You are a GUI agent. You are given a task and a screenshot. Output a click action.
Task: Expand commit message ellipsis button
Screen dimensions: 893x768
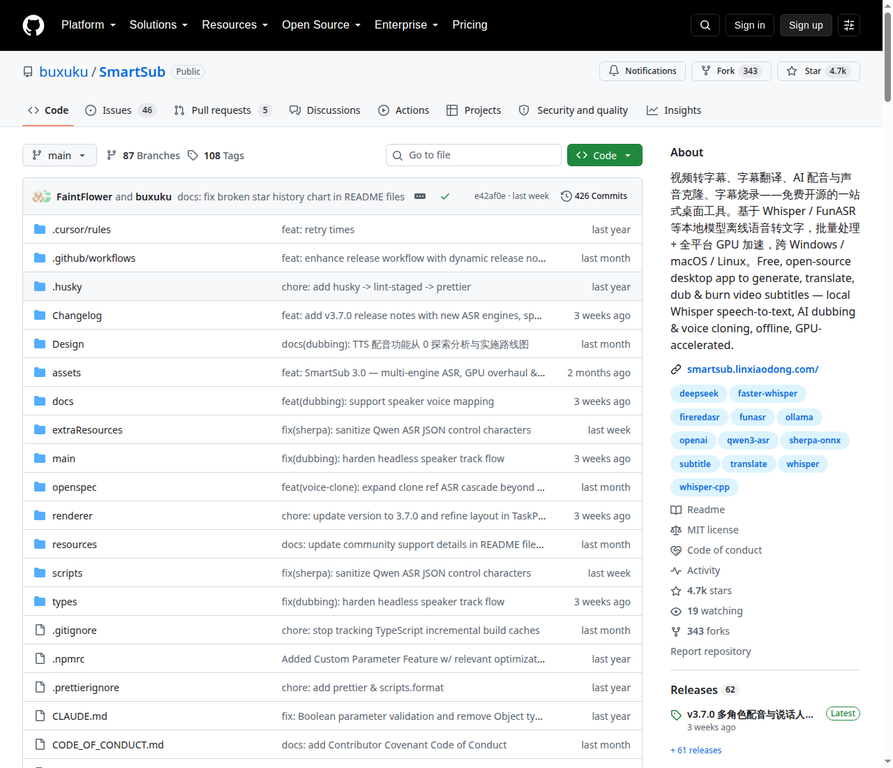pos(420,196)
